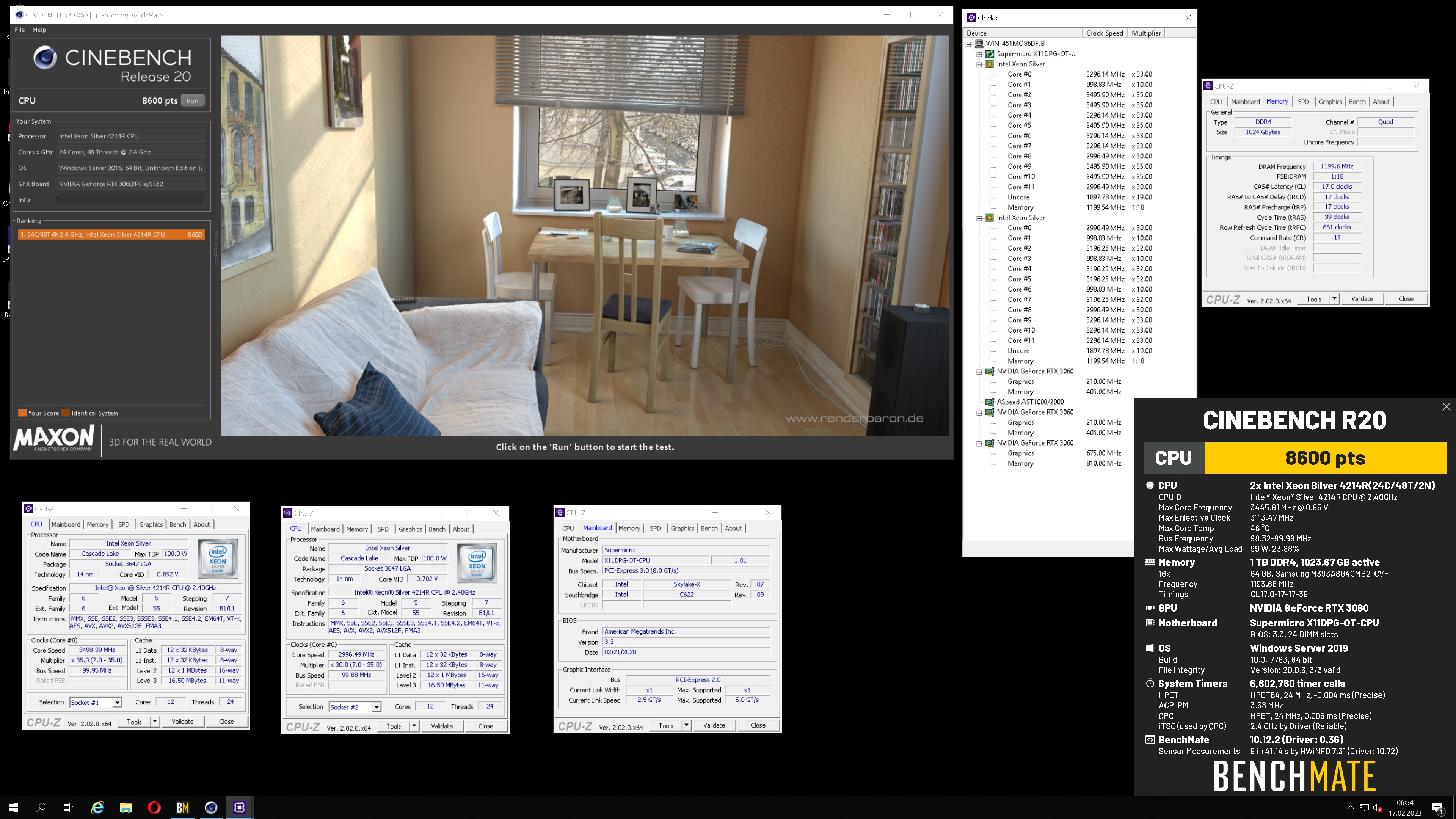Launch Internet Explorer from taskbar
The image size is (1456, 819).
tap(97, 807)
